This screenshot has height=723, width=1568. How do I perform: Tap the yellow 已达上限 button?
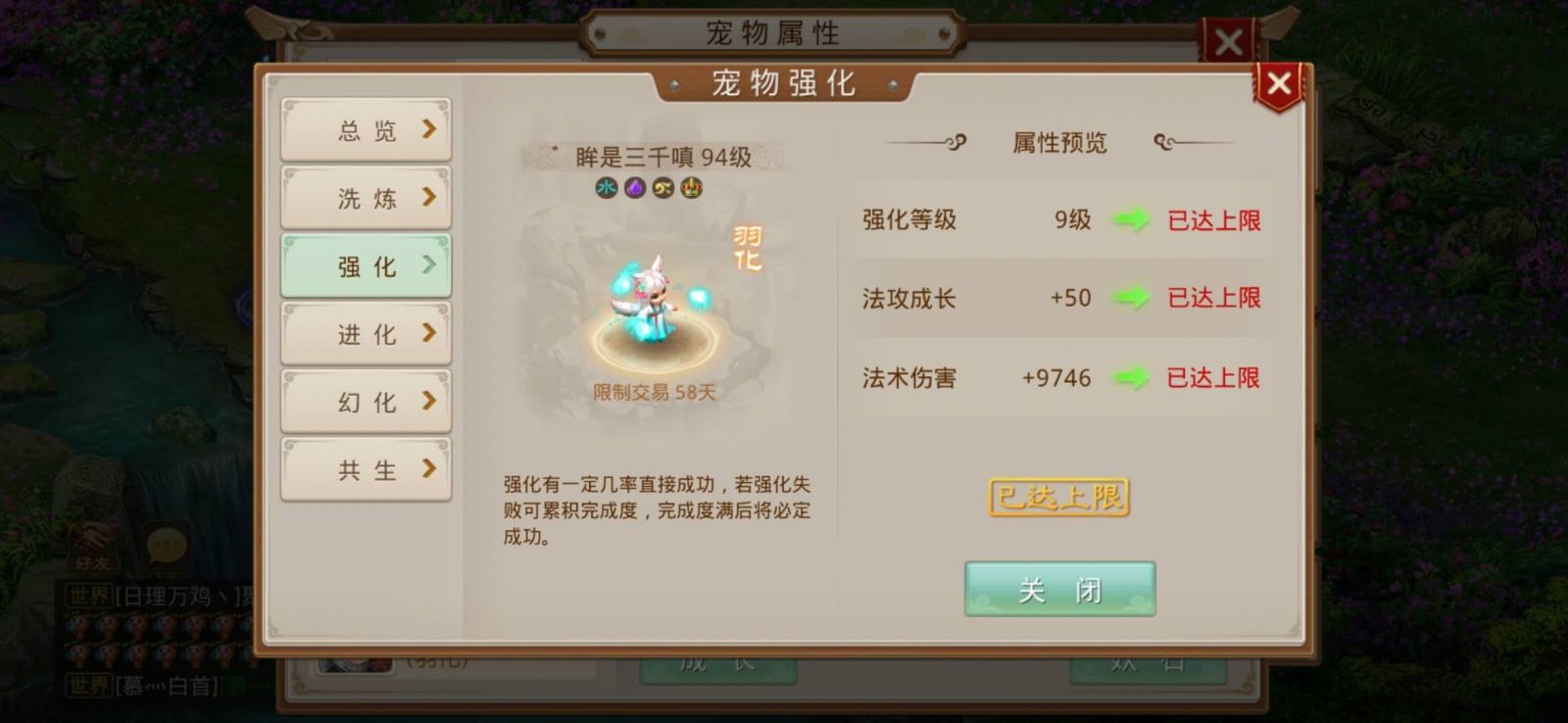1059,498
